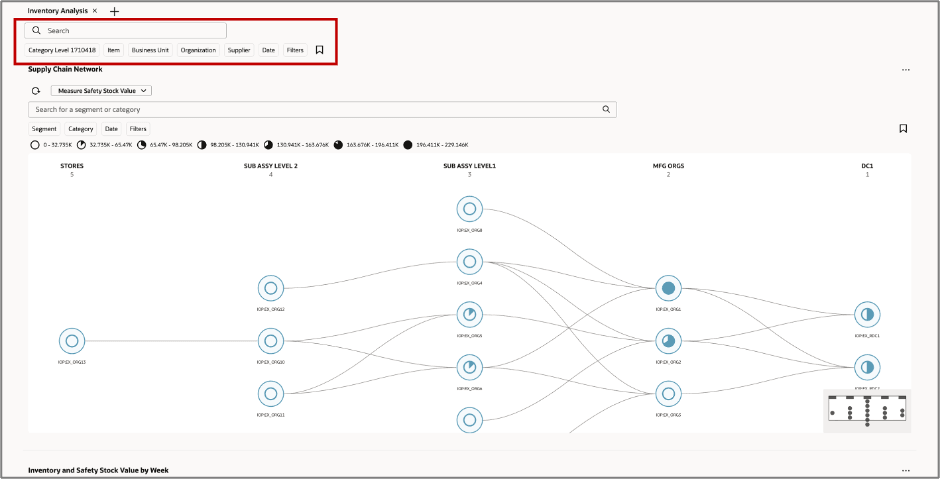The image size is (940, 480).
Task: Open the Item filter chip
Action: point(113,50)
